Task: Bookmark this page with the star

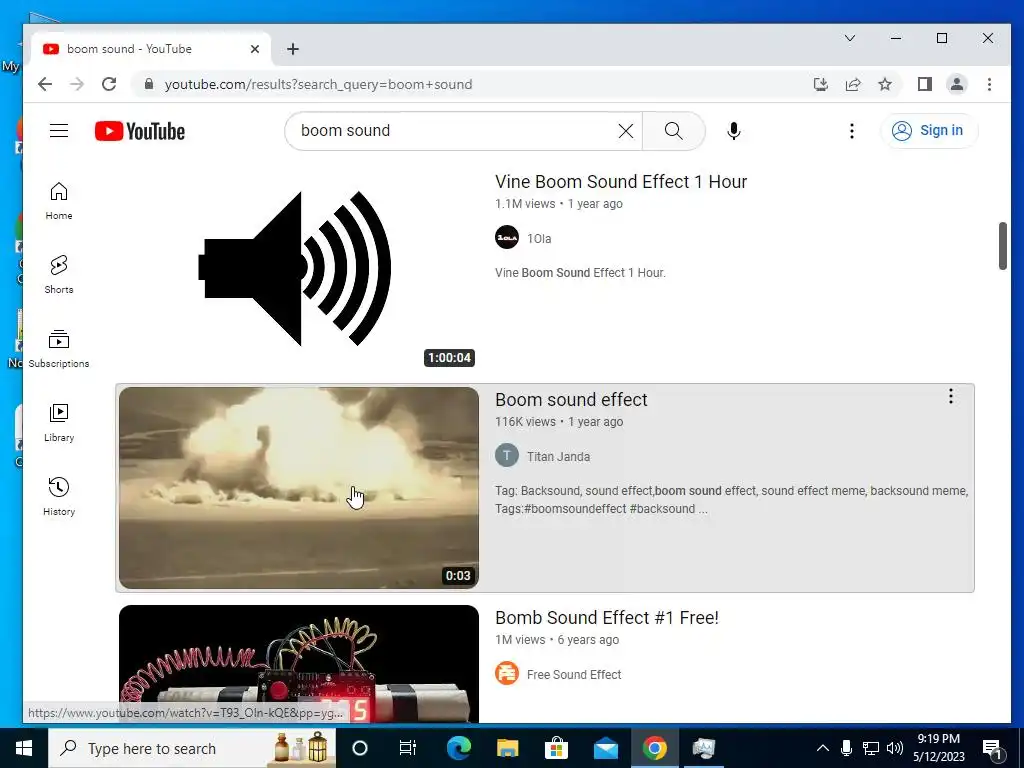Action: pyautogui.click(x=885, y=84)
